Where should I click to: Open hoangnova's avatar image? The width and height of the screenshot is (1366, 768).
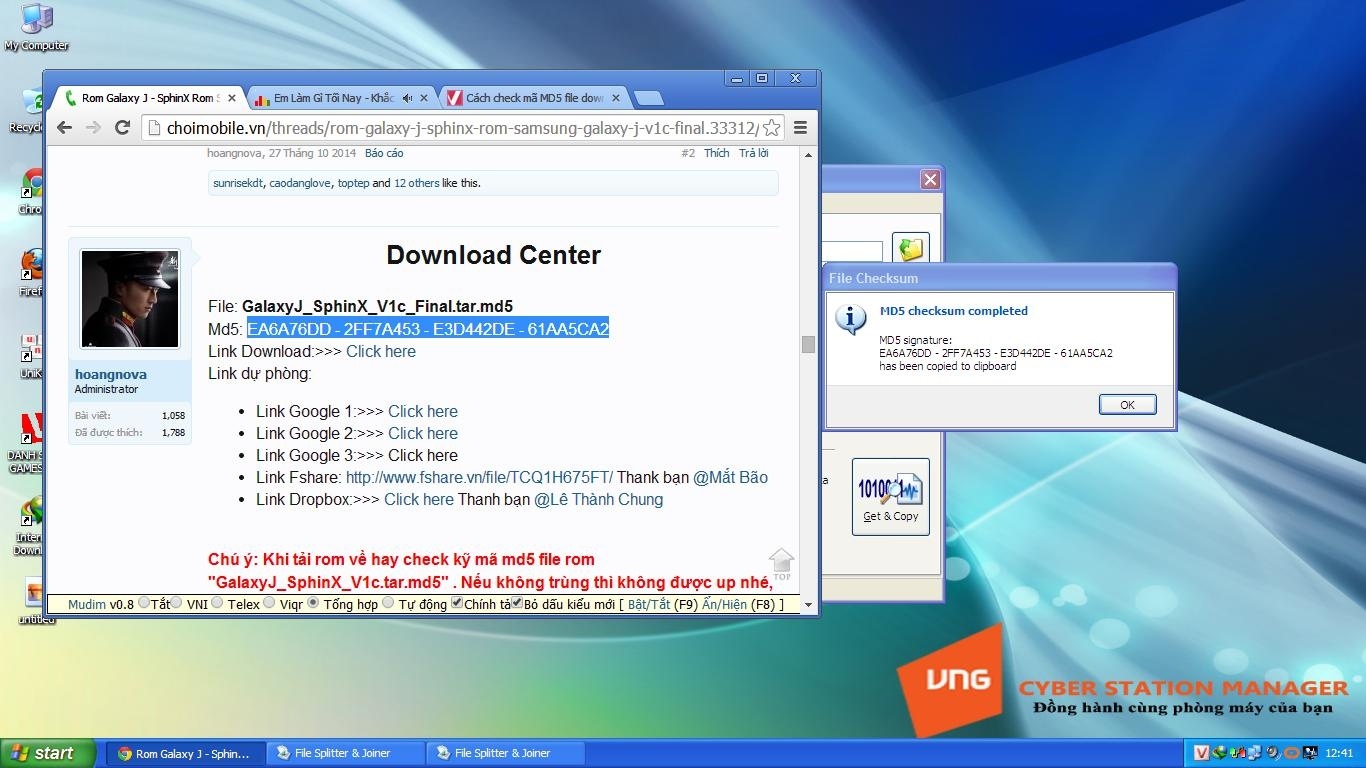click(130, 299)
